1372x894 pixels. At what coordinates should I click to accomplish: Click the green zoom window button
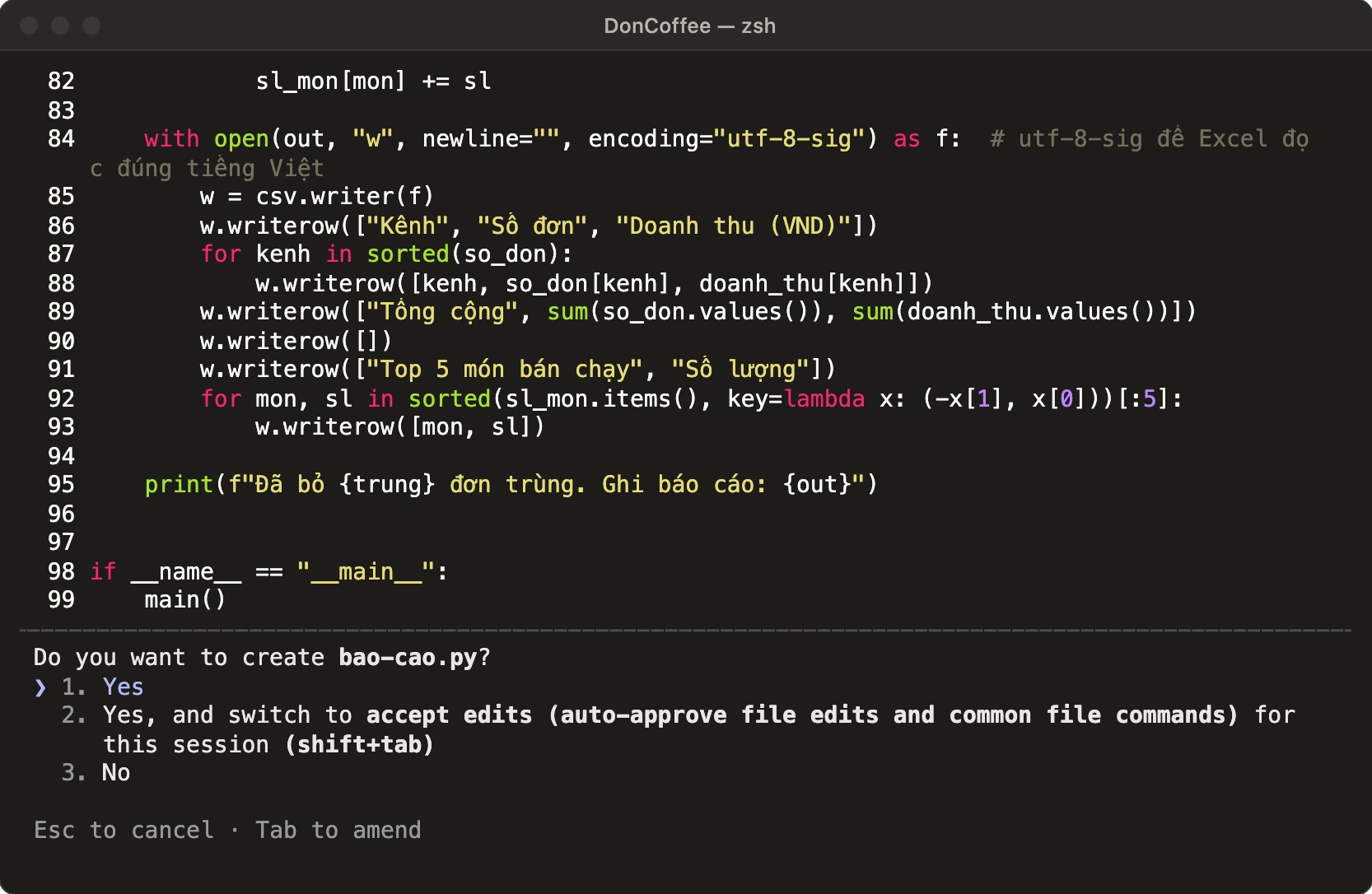[x=91, y=26]
